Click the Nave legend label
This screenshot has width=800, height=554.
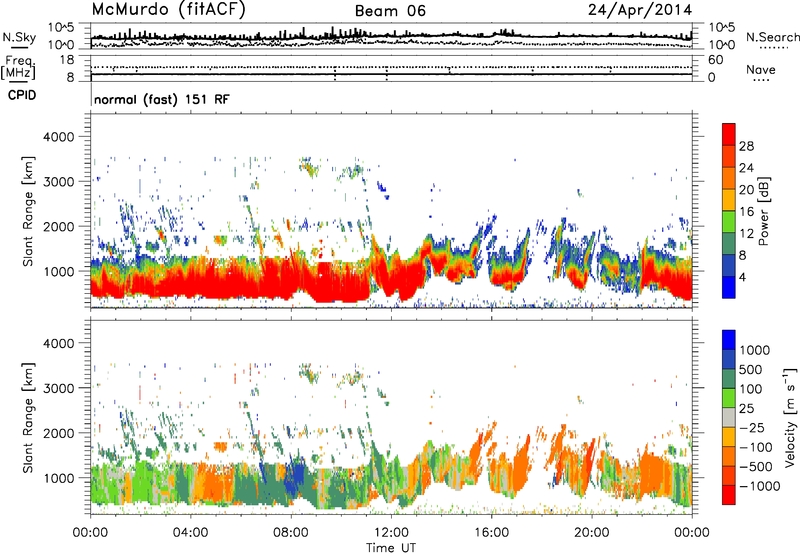click(761, 70)
